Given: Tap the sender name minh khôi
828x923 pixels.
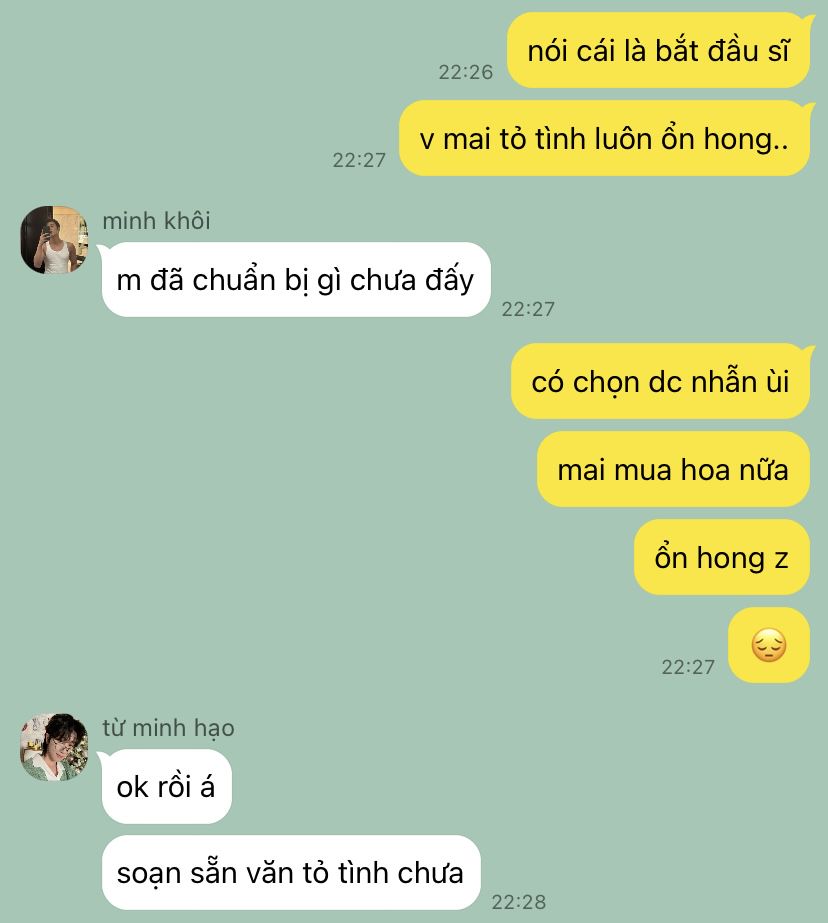Looking at the screenshot, I should click(x=156, y=221).
